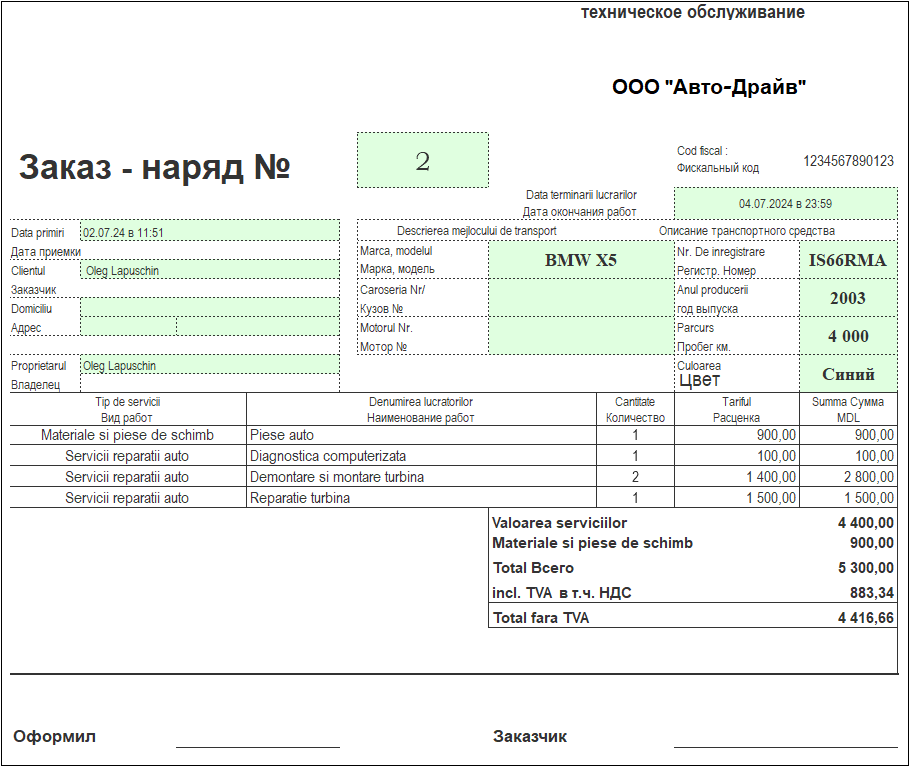Click the quantity cell for Reparatie turbina
This screenshot has height=768, width=910.
pos(635,498)
